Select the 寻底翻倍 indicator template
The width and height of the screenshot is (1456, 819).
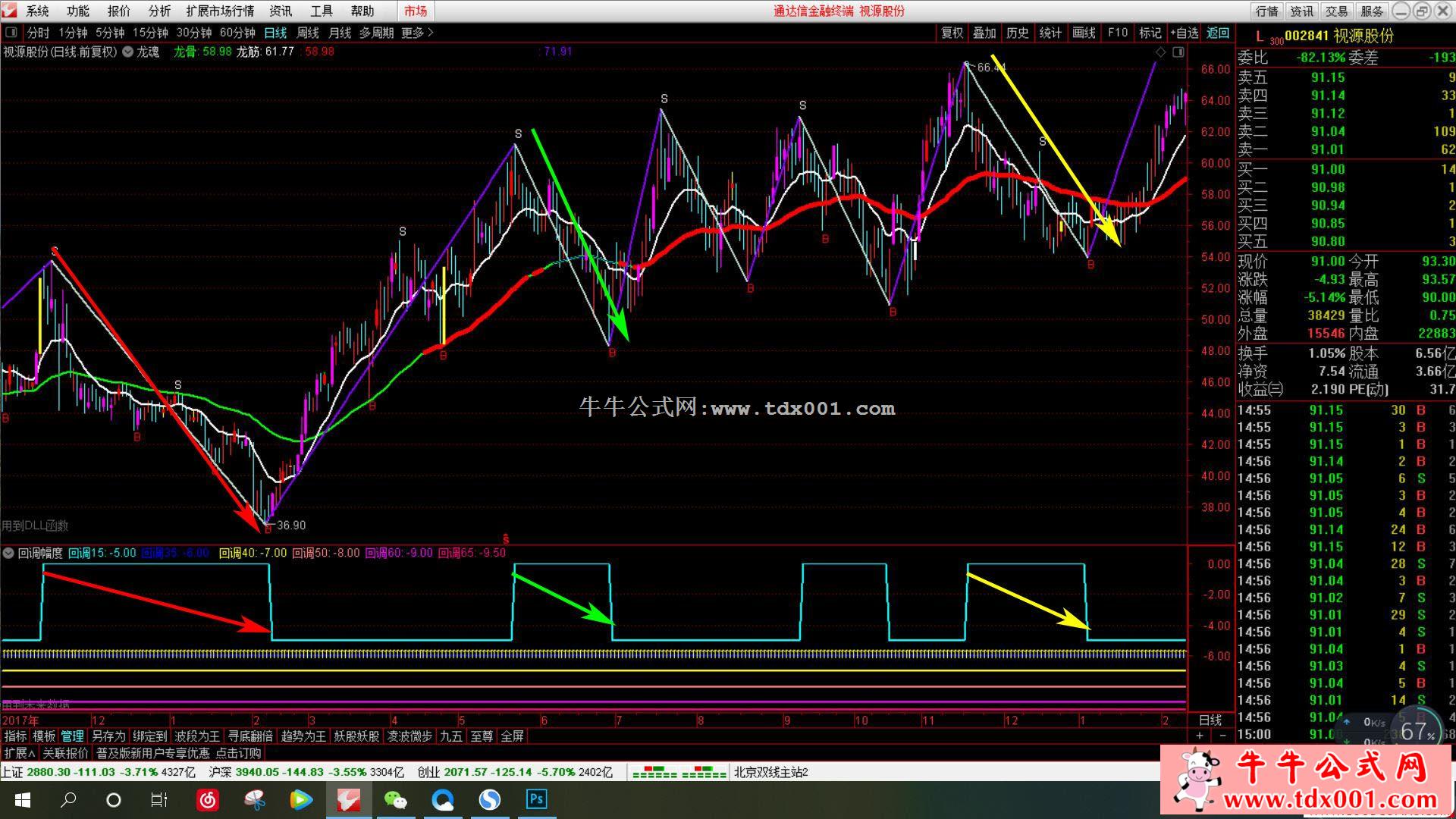pyautogui.click(x=250, y=736)
